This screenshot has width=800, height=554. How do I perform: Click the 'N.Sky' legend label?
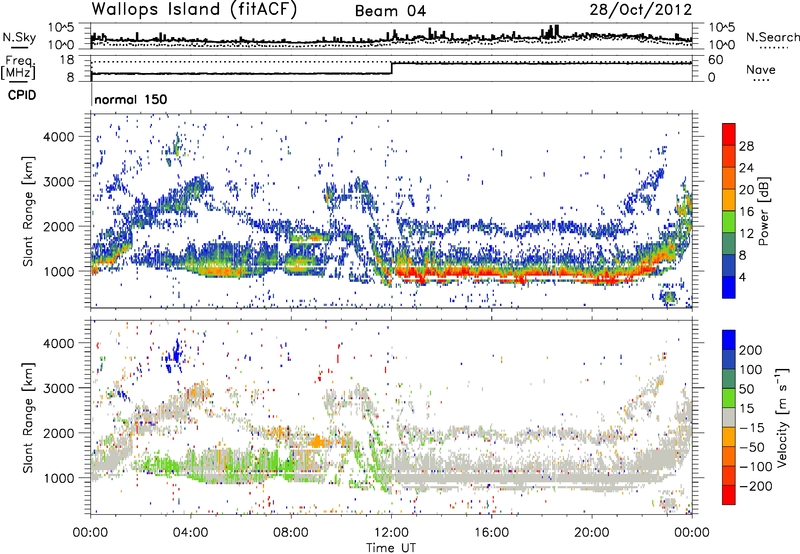tap(19, 37)
